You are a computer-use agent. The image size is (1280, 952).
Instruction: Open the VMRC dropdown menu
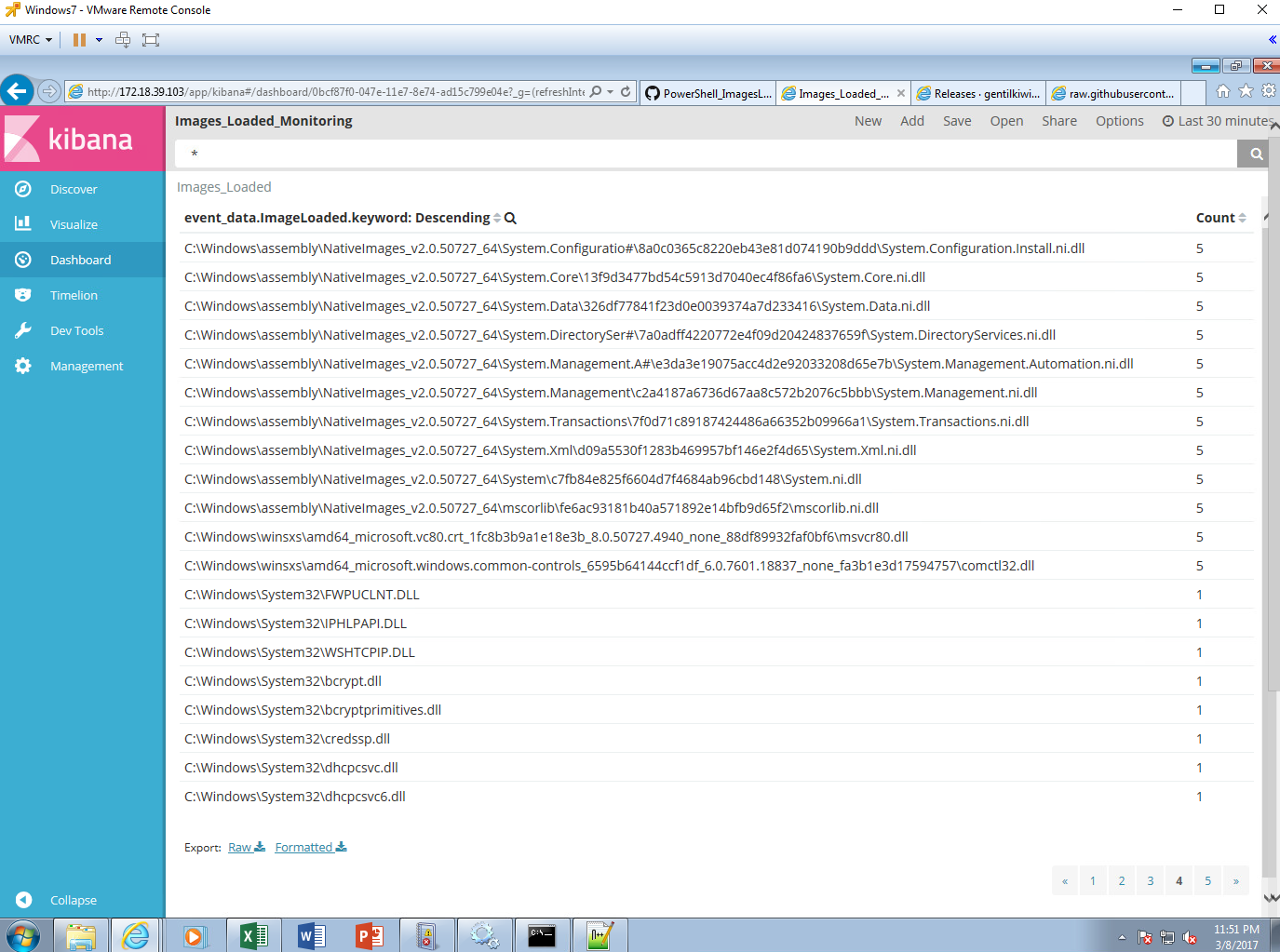(31, 40)
